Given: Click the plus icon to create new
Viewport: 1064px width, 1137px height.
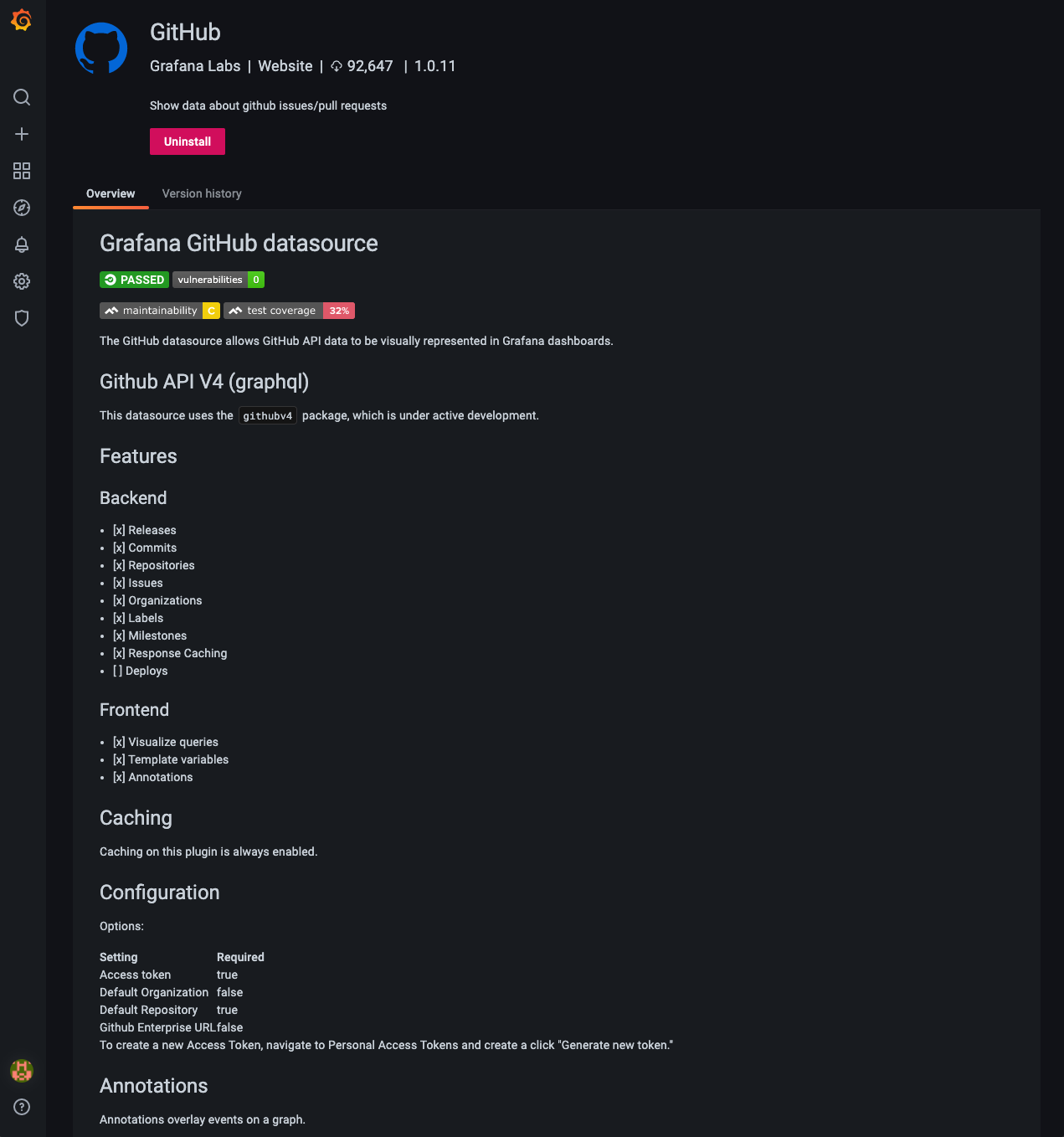Looking at the screenshot, I should point(21,134).
